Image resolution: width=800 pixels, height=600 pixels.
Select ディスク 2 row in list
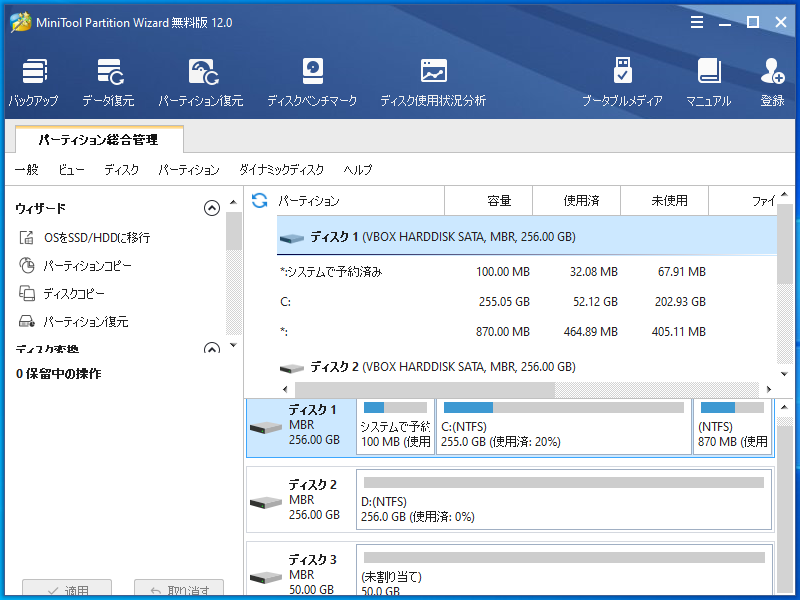tap(527, 367)
